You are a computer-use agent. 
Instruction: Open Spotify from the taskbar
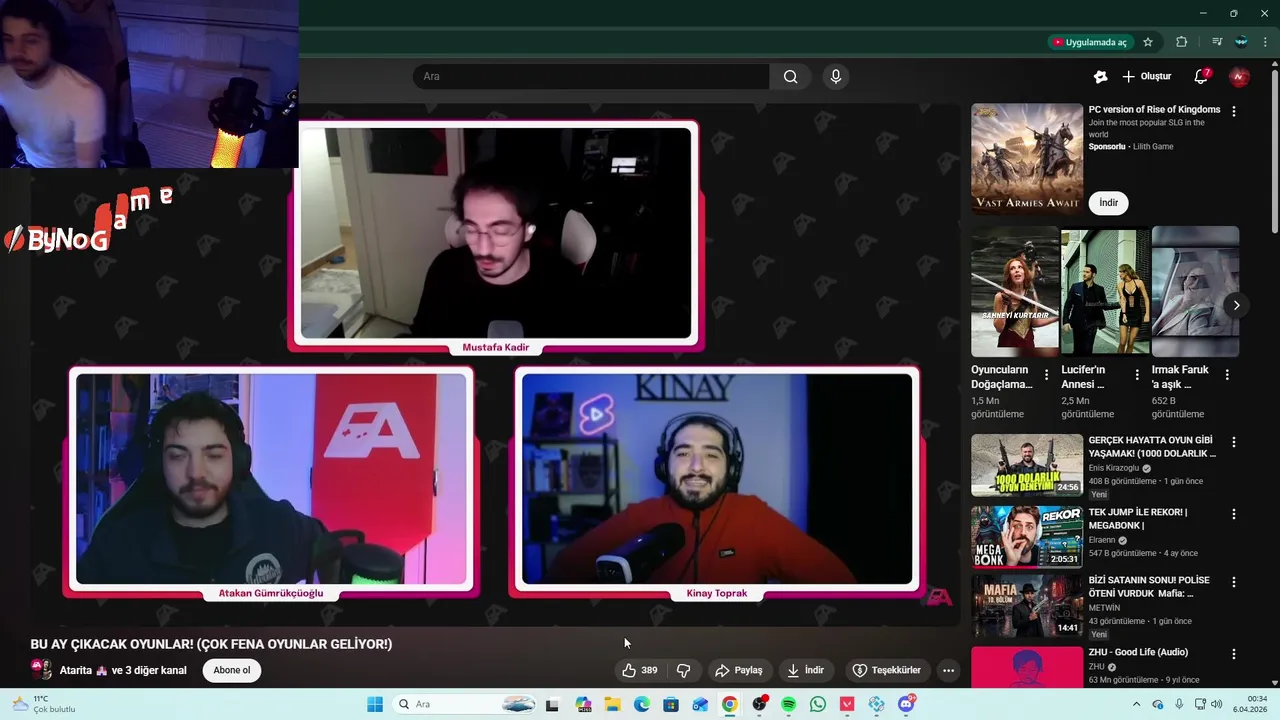click(788, 704)
